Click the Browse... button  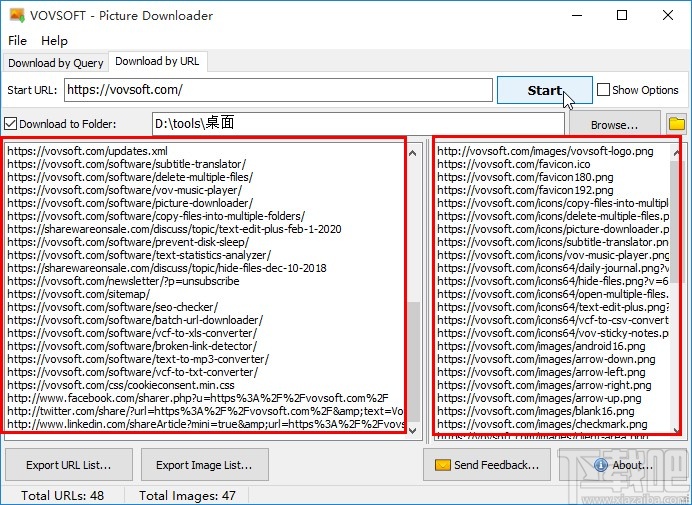click(614, 125)
